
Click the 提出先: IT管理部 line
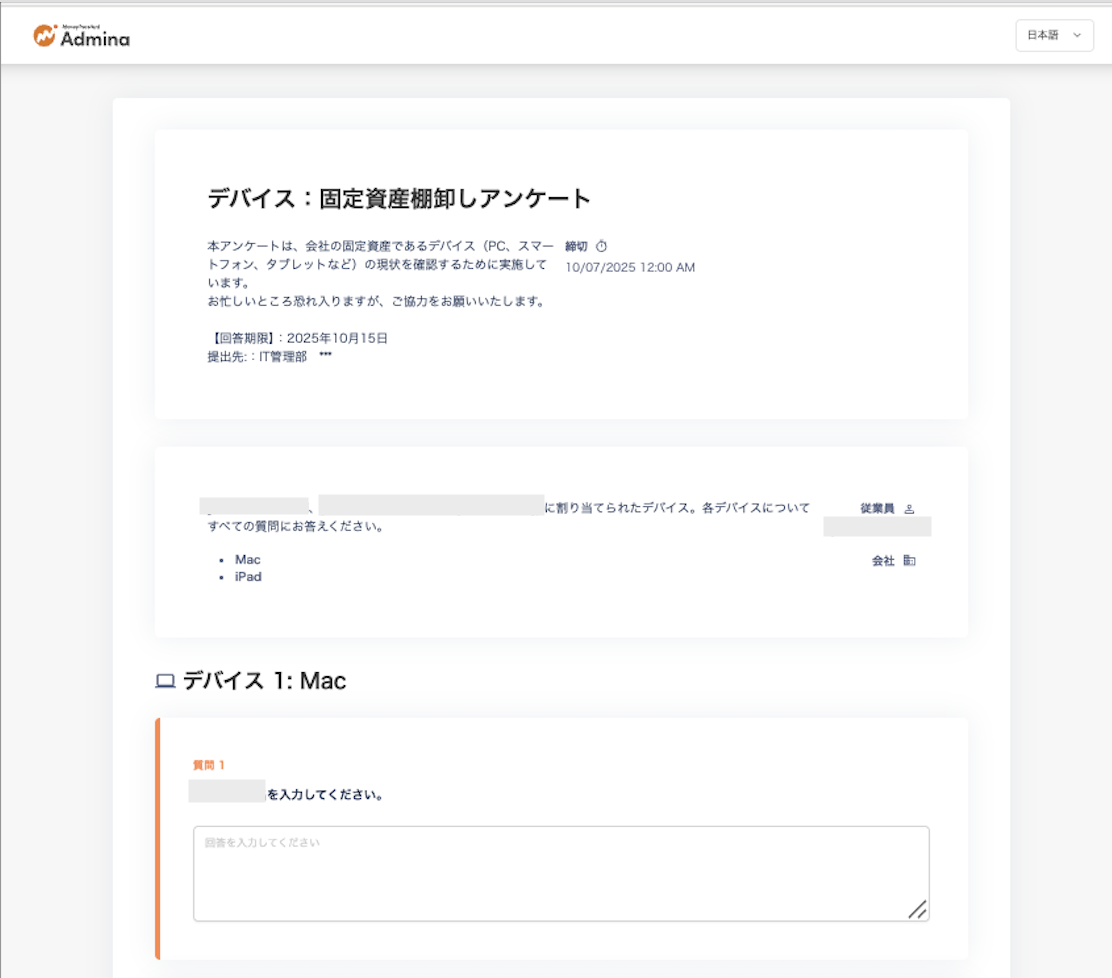click(x=269, y=357)
